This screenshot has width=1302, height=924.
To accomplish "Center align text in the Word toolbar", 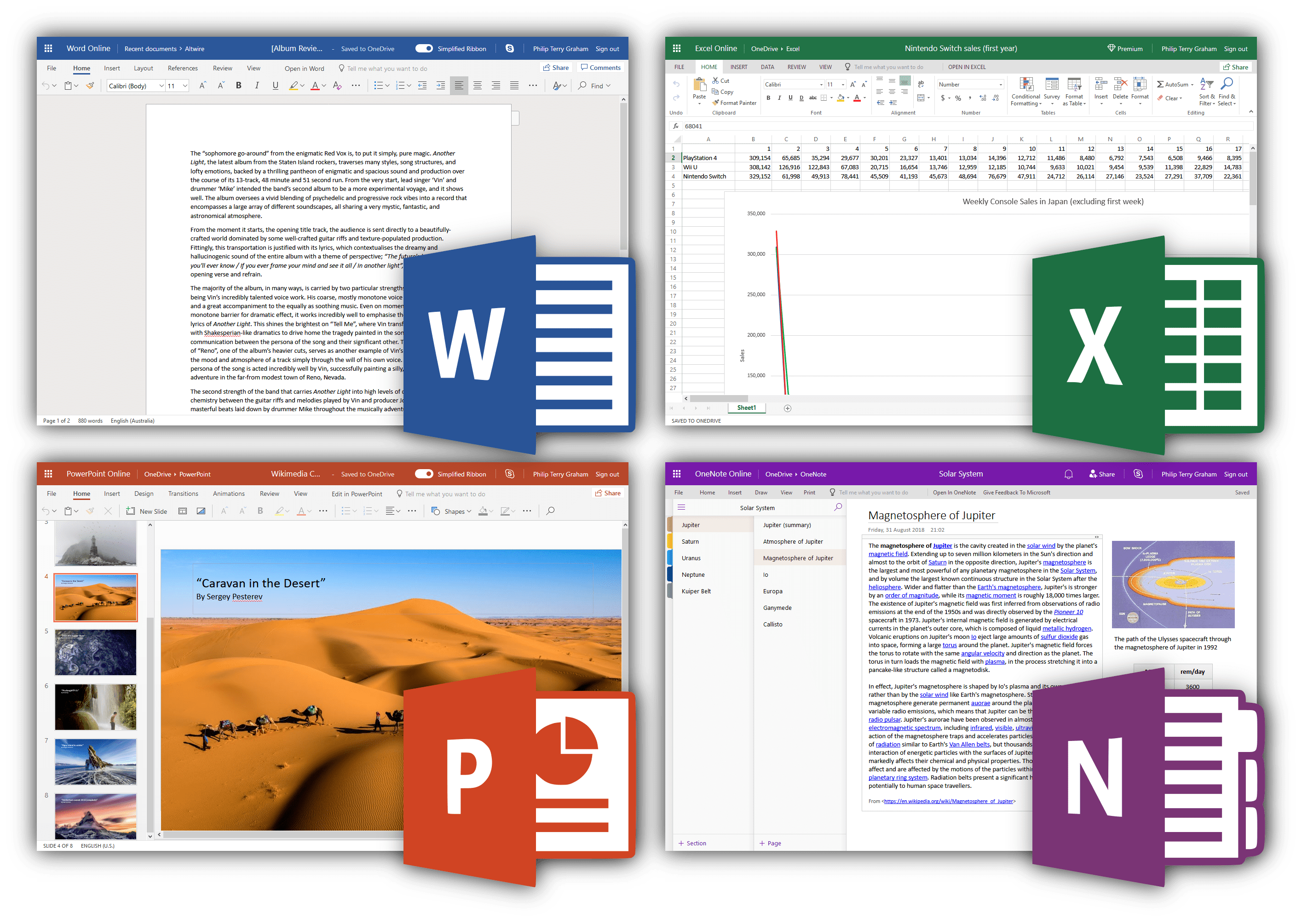I will pyautogui.click(x=478, y=86).
